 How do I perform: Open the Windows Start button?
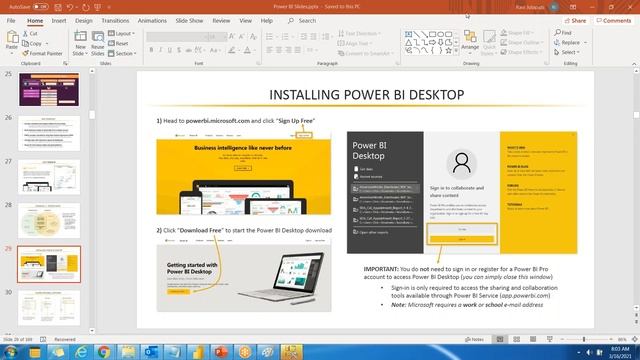(11, 352)
